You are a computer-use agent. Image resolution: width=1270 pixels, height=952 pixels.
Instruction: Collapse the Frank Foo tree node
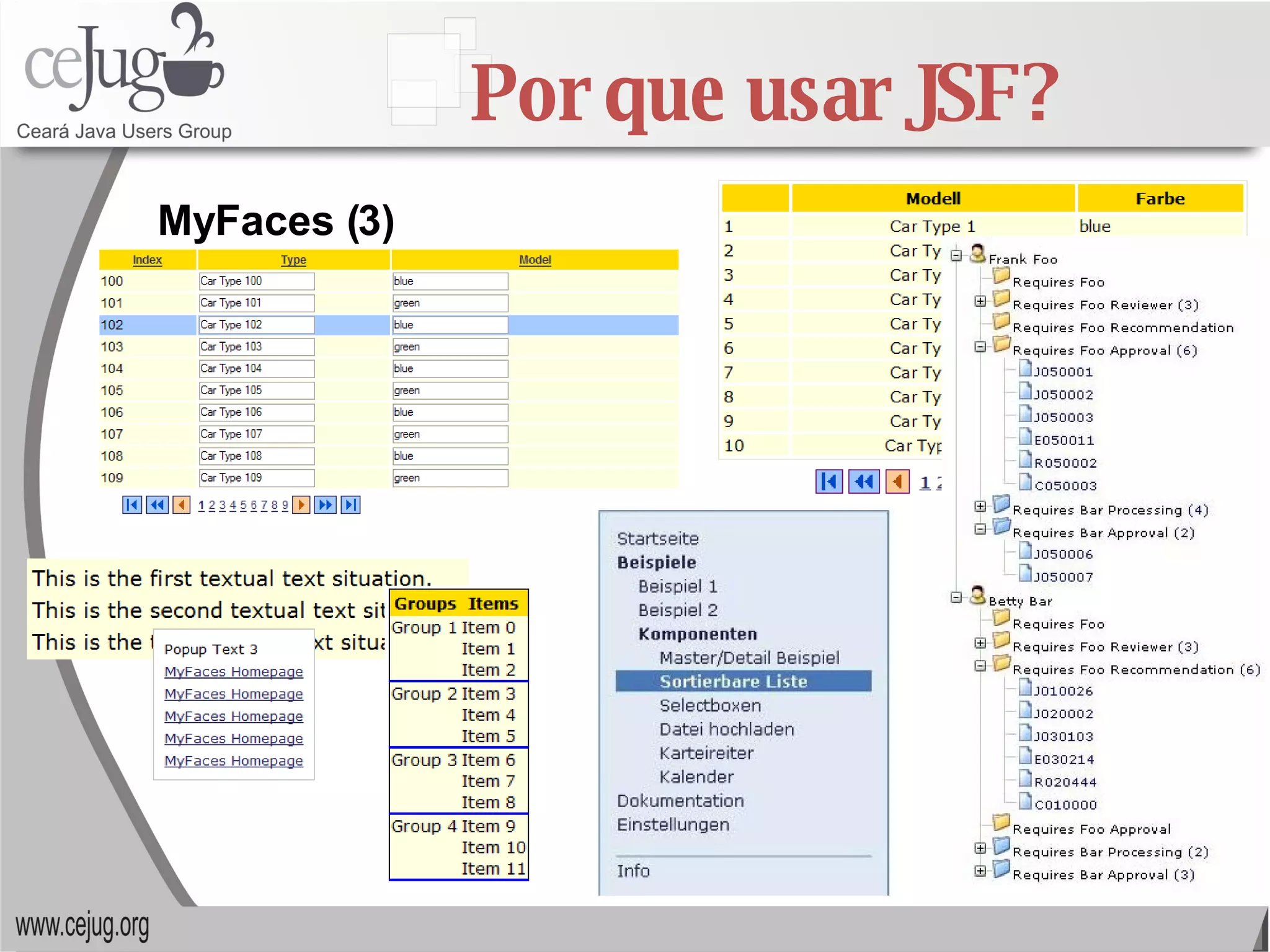click(x=957, y=255)
